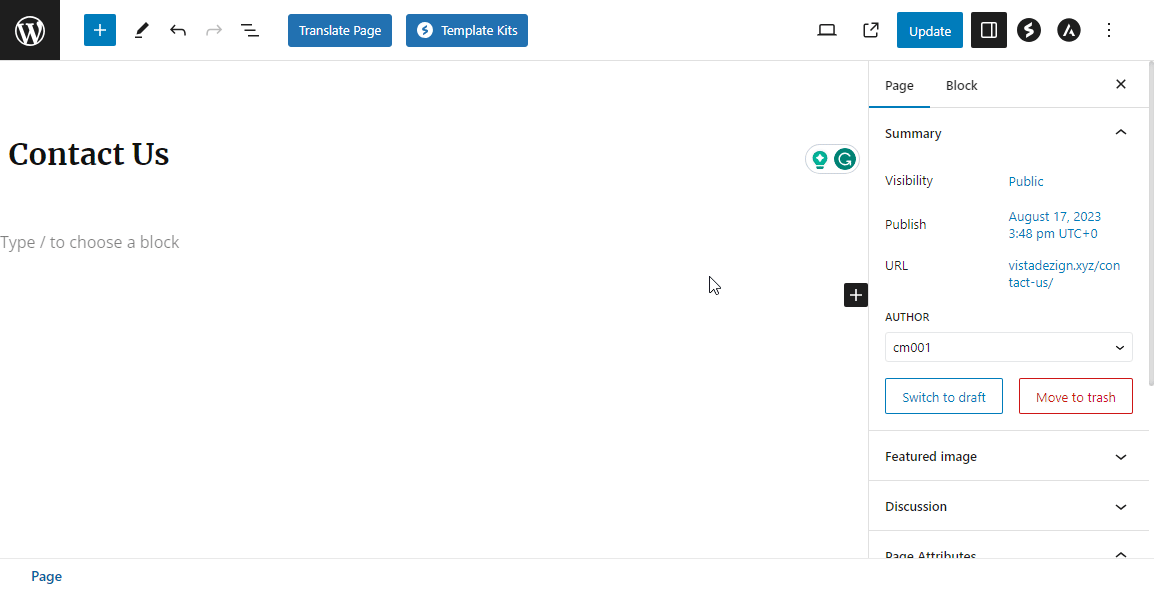The height and width of the screenshot is (593, 1154).
Task: Undo the last change
Action: [177, 30]
